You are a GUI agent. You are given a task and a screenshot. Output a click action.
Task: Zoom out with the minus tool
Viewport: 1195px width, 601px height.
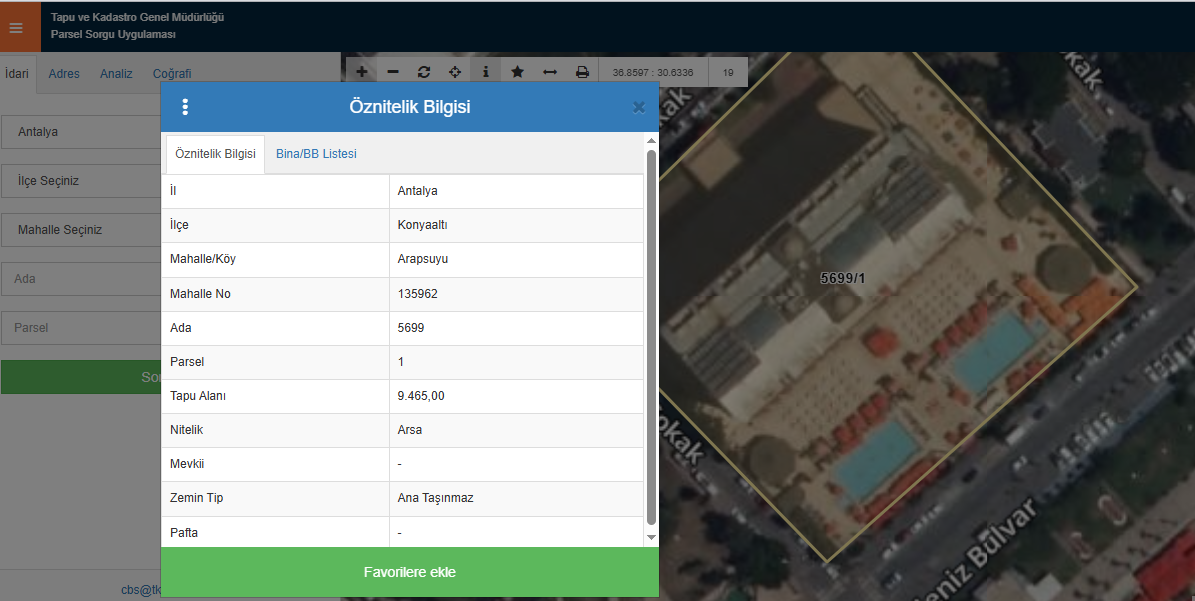point(393,72)
